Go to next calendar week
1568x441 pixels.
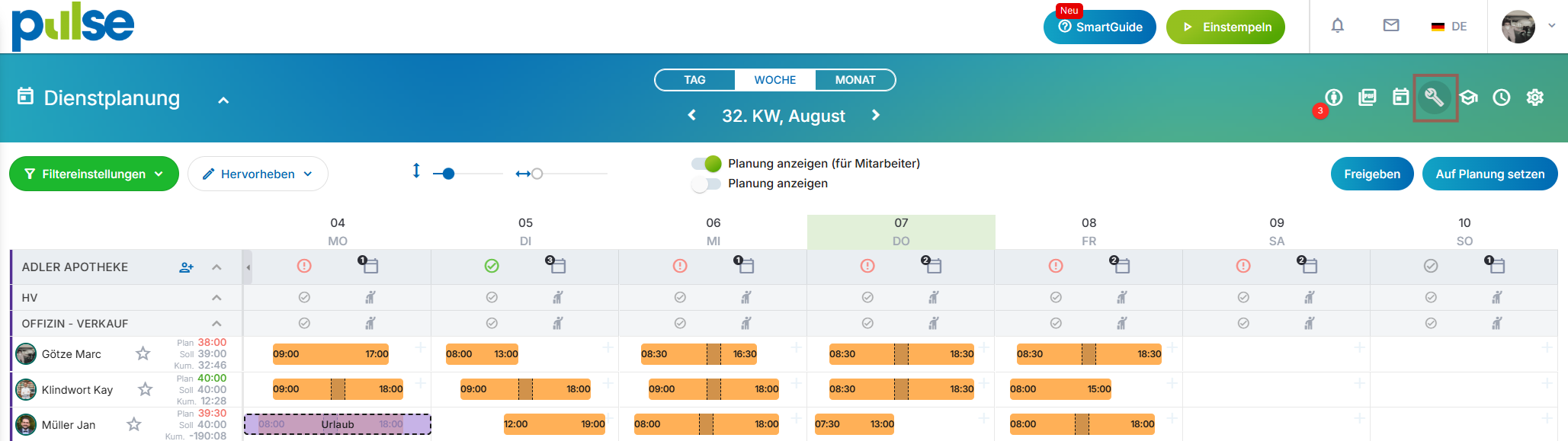click(x=876, y=115)
